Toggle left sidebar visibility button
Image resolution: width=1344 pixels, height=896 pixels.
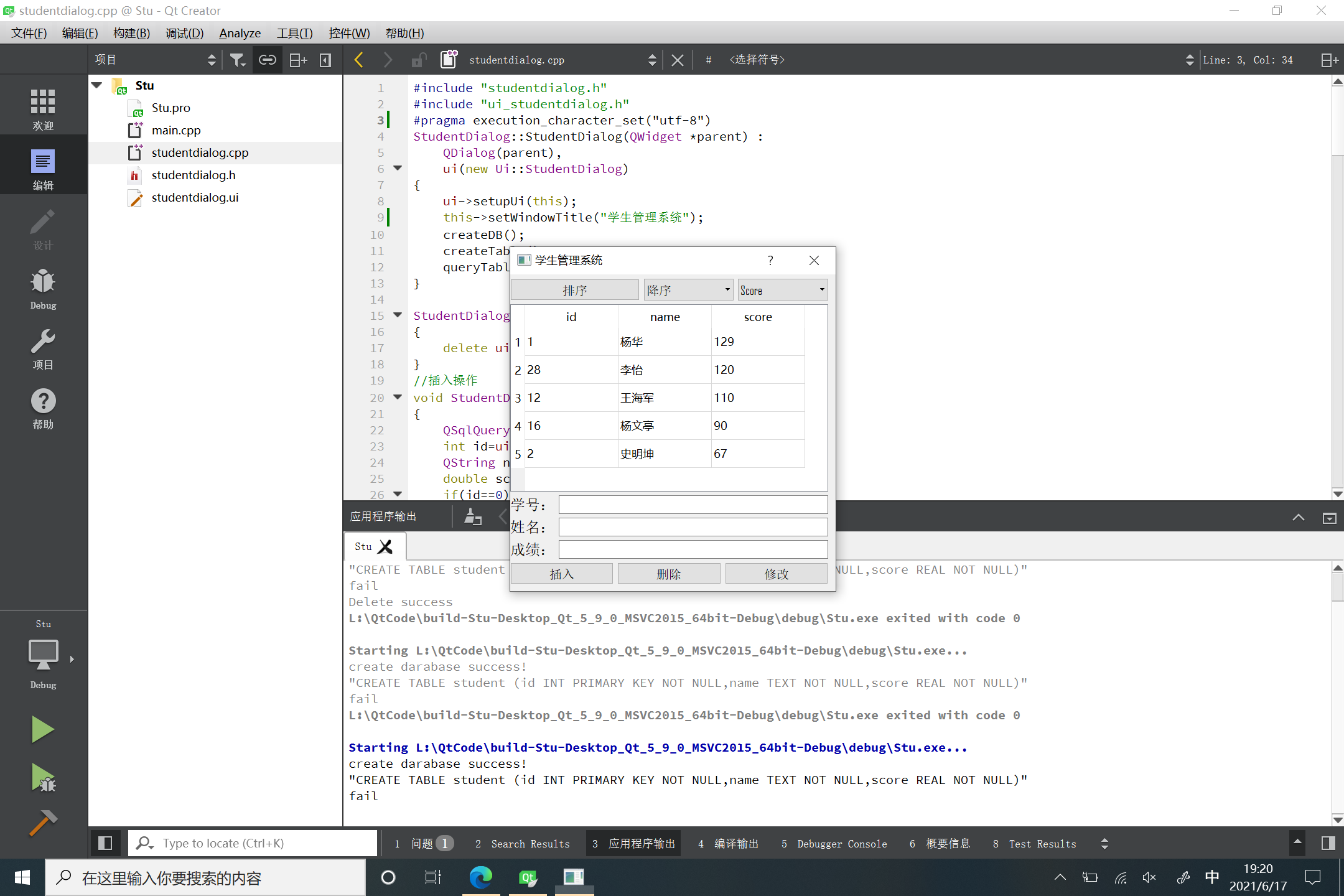(x=105, y=843)
